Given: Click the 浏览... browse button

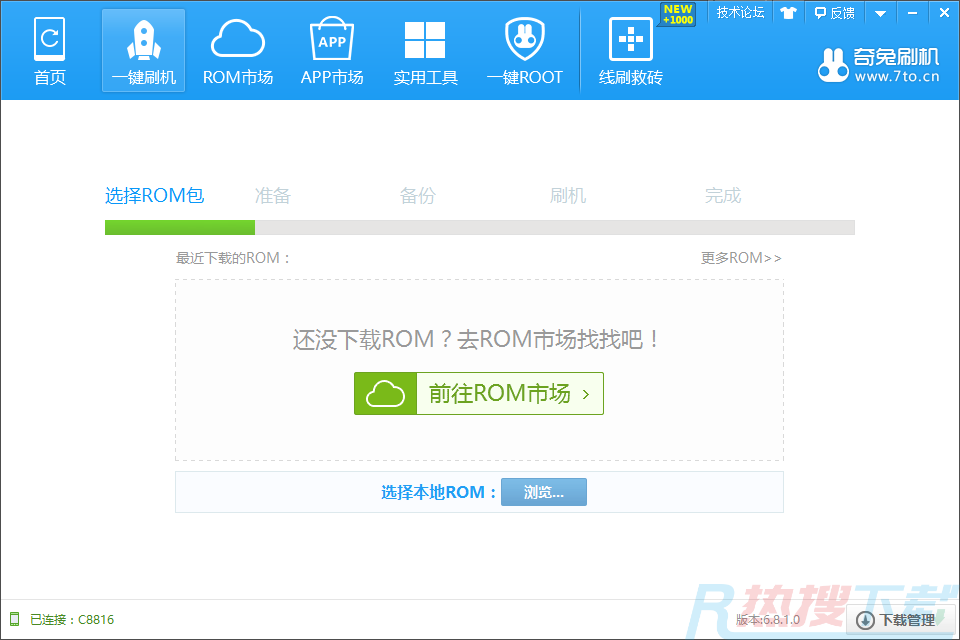Looking at the screenshot, I should tap(544, 492).
